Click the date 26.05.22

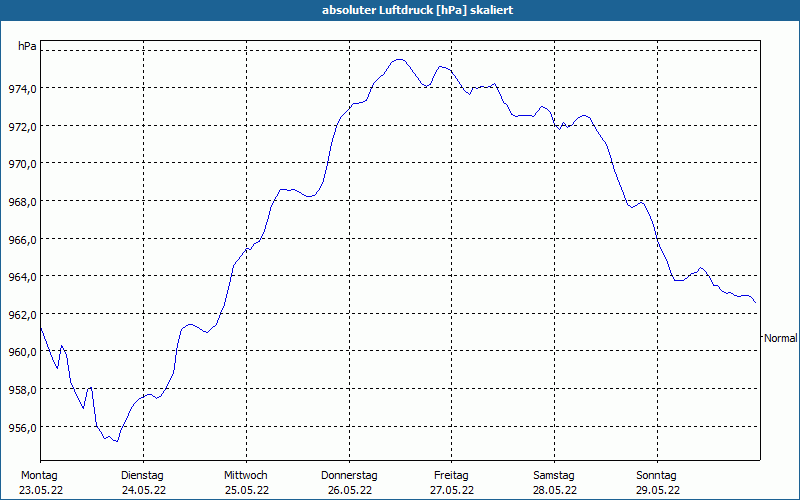coord(349,490)
